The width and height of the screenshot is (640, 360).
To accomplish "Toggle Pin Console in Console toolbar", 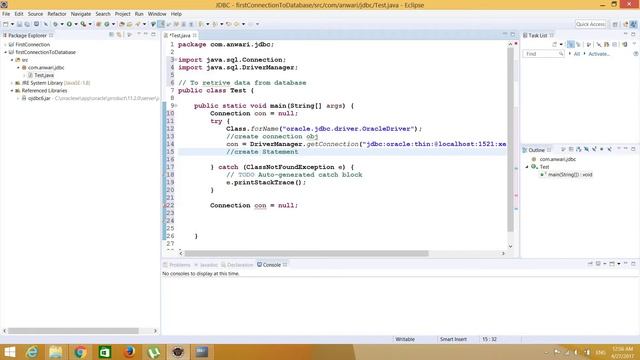I will (x=590, y=264).
